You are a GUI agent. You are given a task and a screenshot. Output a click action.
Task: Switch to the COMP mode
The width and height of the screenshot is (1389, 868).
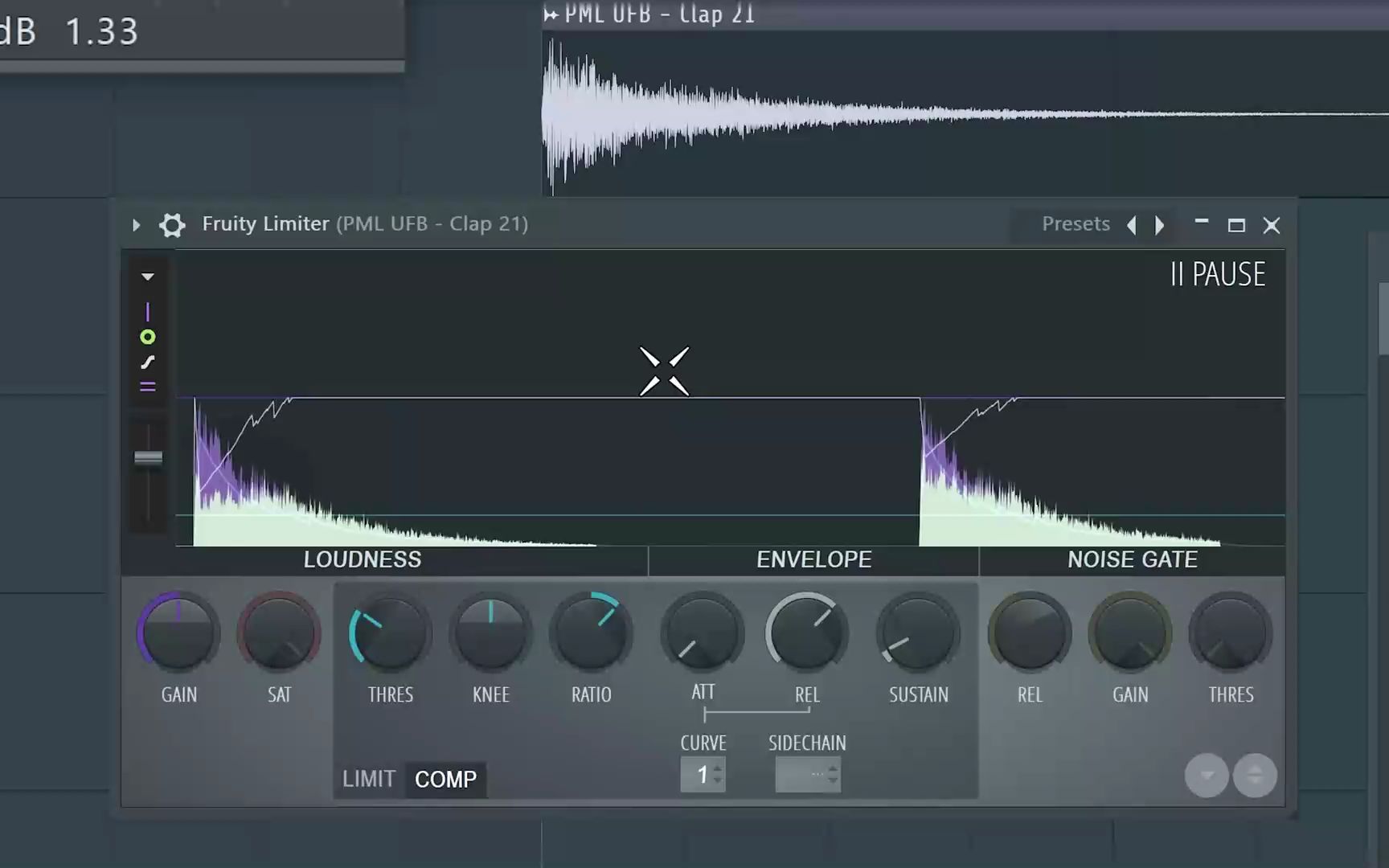[x=446, y=779]
